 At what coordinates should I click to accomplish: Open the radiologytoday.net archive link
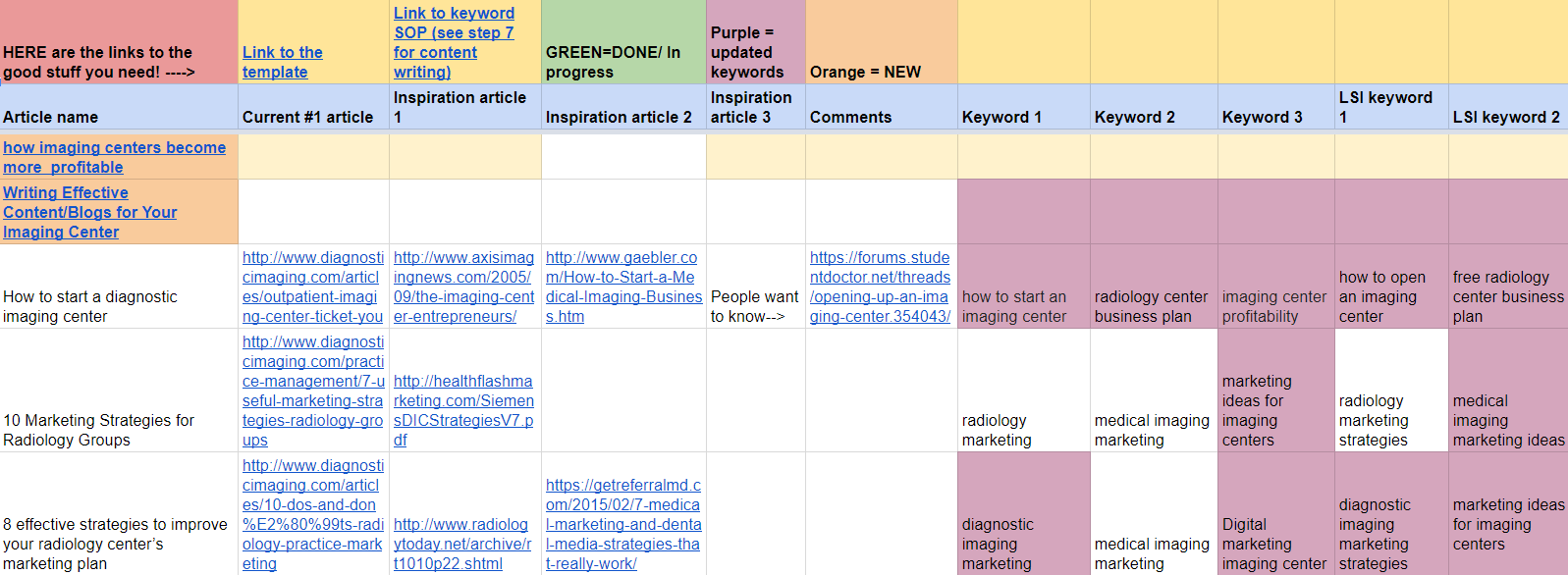click(462, 544)
